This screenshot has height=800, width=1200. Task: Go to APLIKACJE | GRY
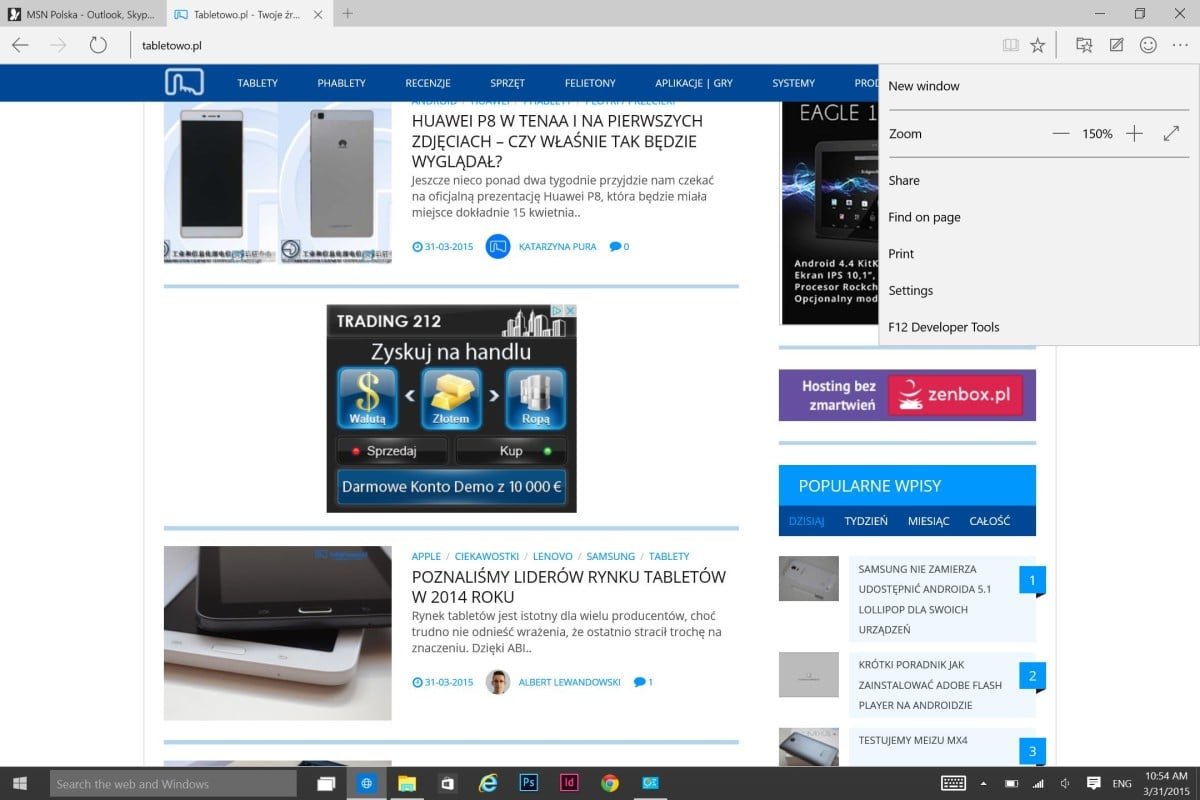click(x=694, y=83)
